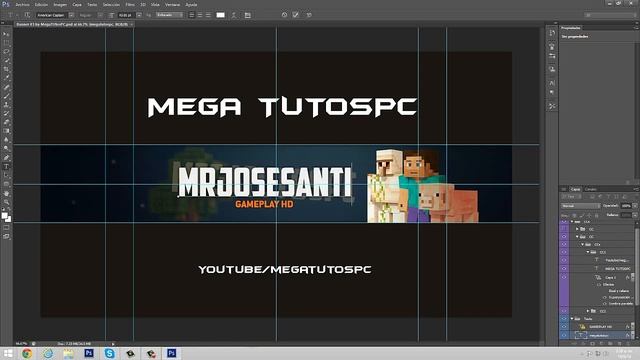Toggle Sombra paralela effect visibility
640x360 pixels.
tap(605, 304)
